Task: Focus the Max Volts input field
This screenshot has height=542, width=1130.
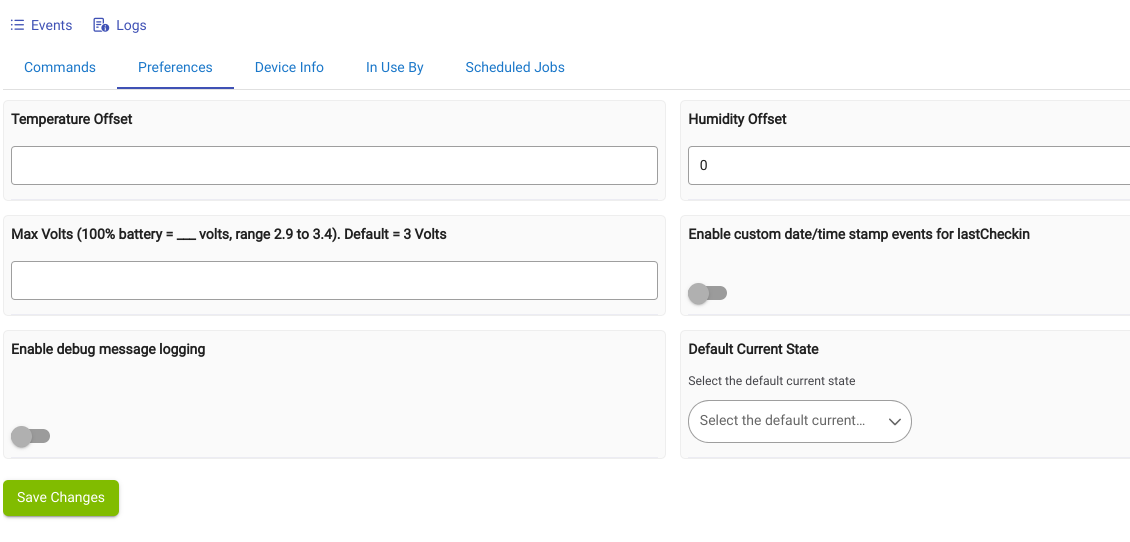Action: click(334, 280)
